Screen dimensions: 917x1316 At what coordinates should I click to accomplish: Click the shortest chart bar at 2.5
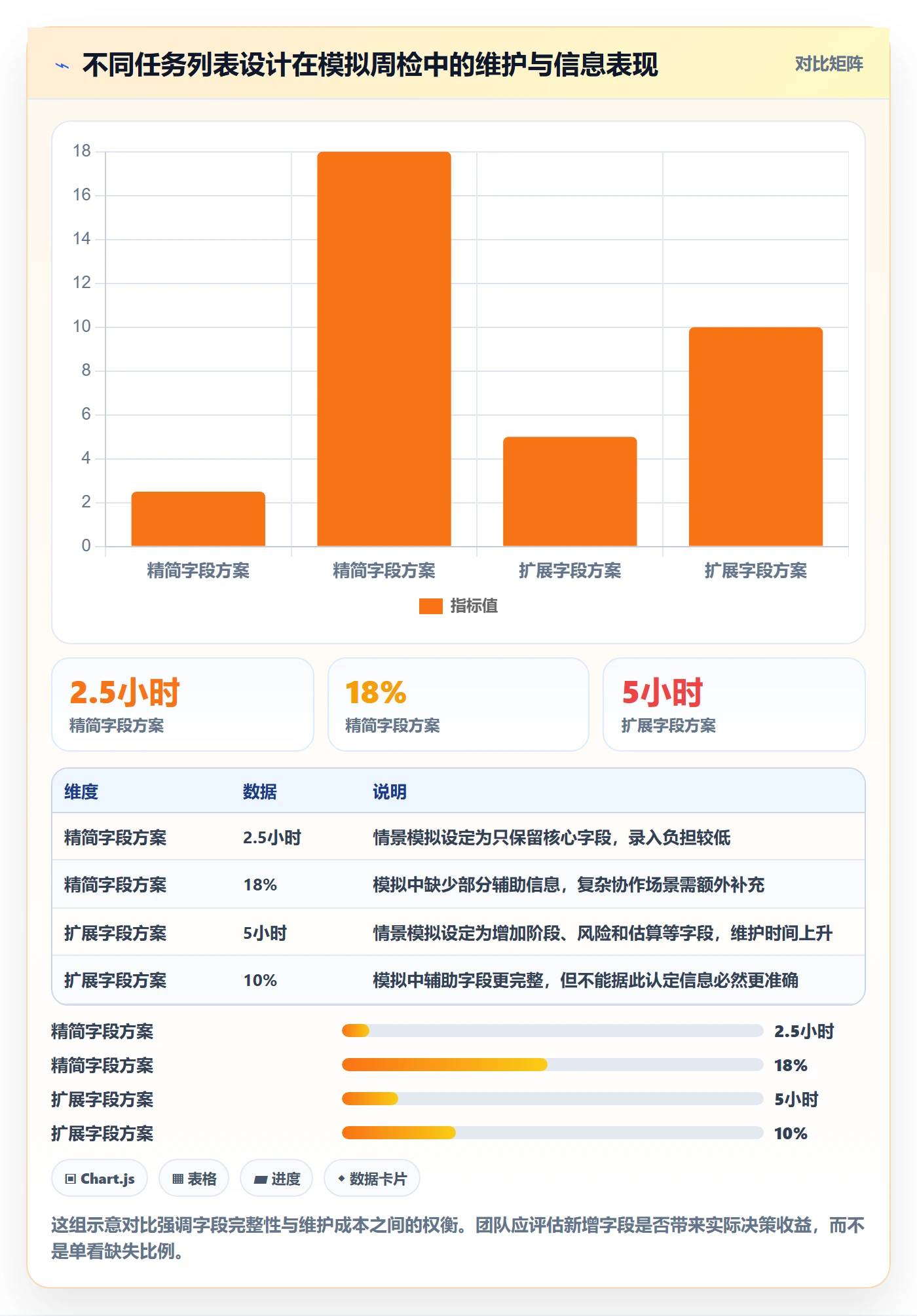point(198,519)
